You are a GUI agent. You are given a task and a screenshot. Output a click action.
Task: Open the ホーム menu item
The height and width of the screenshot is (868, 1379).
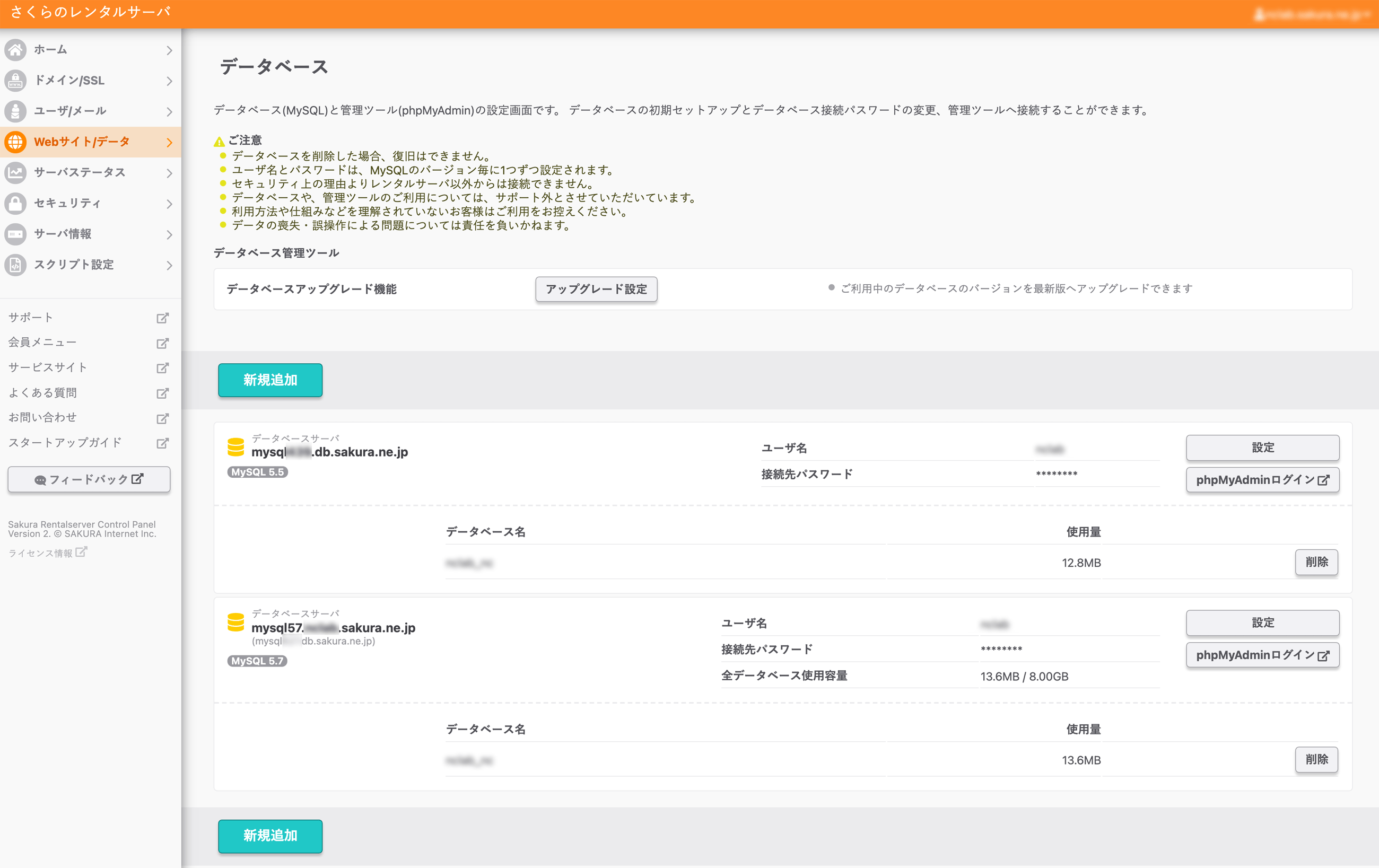pos(91,50)
